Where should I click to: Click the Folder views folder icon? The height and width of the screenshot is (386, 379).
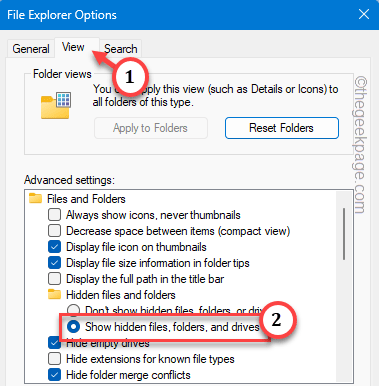[56, 105]
